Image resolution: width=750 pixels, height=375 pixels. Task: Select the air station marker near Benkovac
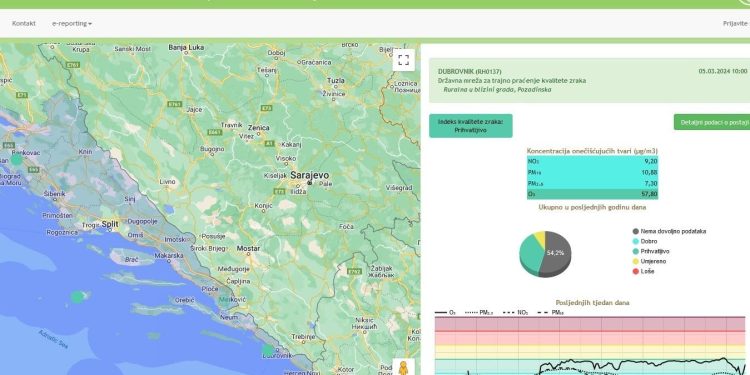click(x=17, y=160)
